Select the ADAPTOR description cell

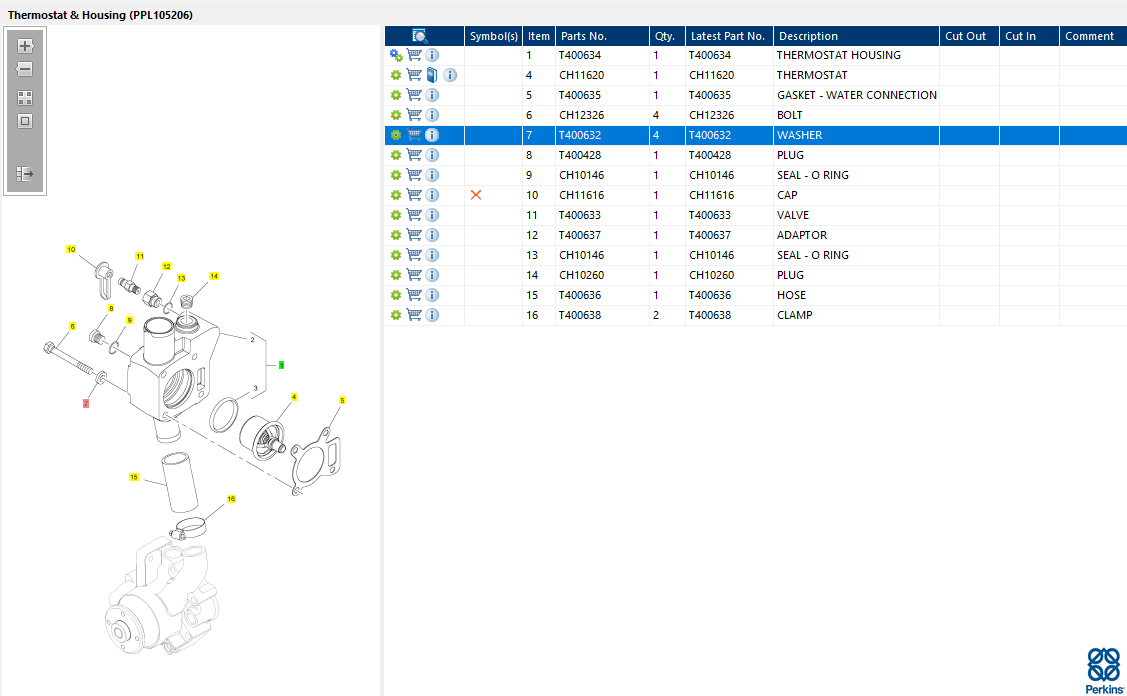856,235
